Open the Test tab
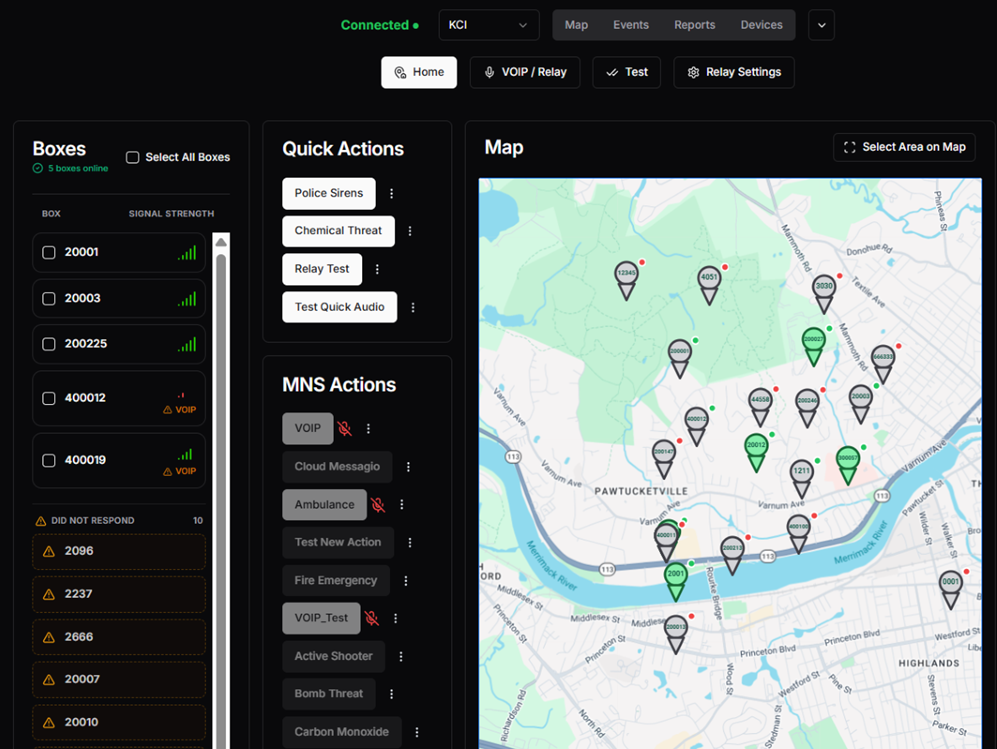 627,72
